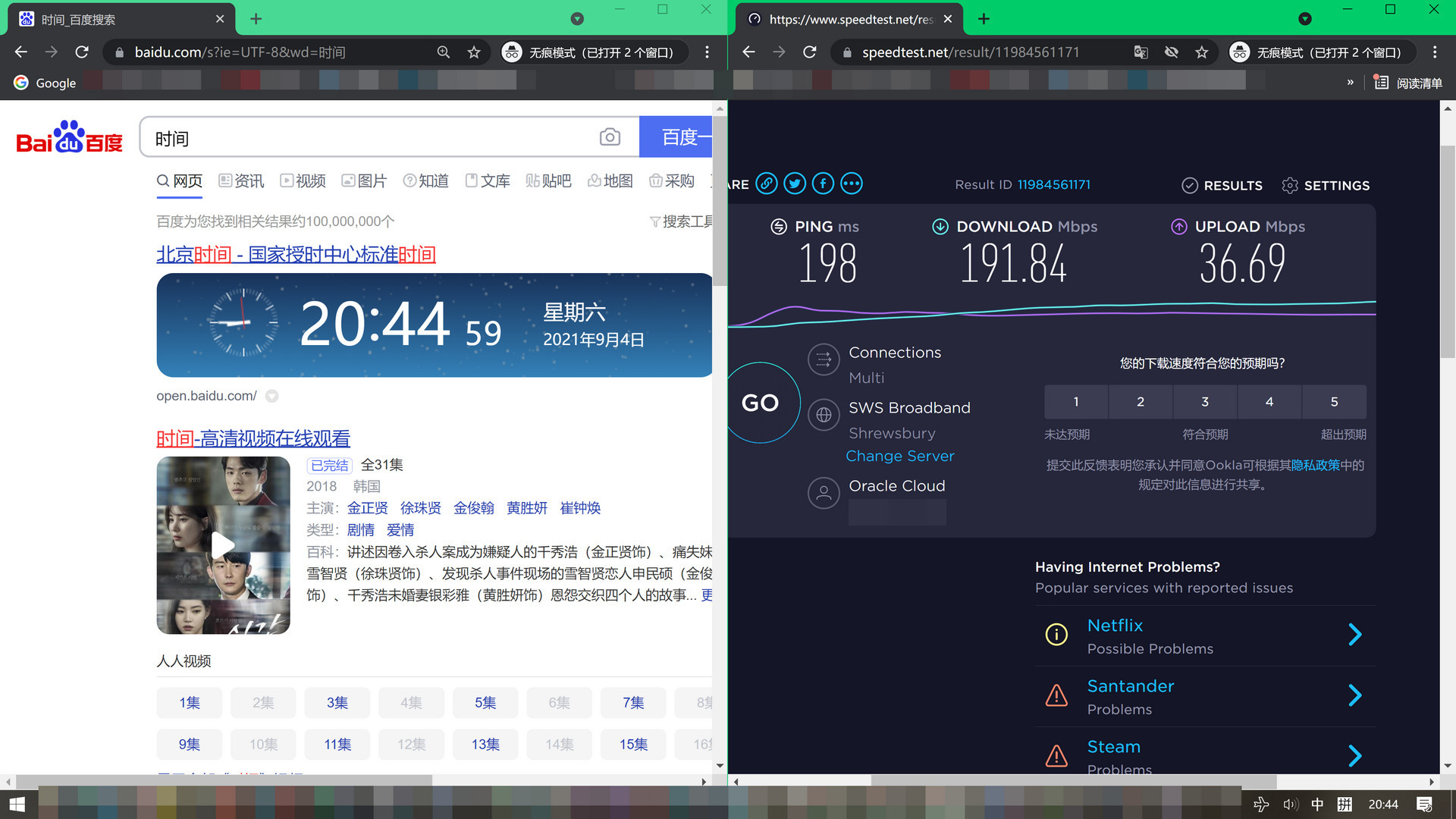1456x819 pixels.
Task: Open the 搜索工具 filter dropdown
Action: coord(681,221)
